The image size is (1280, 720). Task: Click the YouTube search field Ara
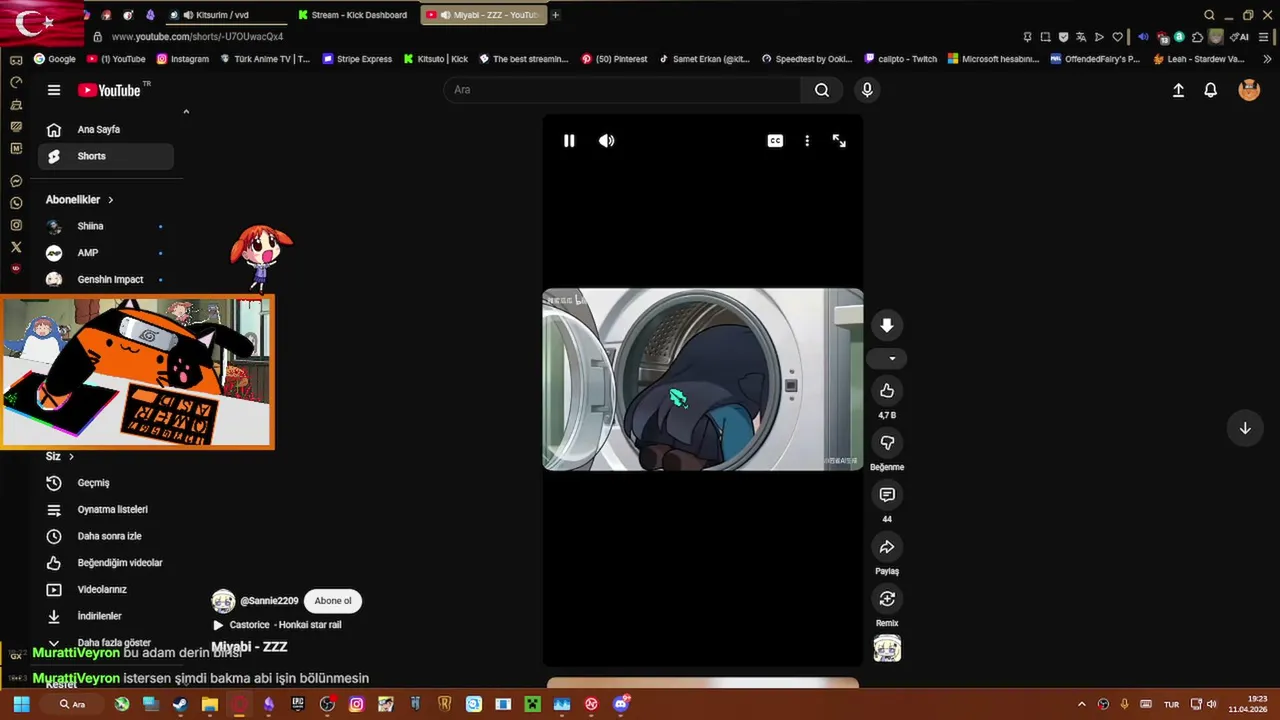(x=622, y=90)
